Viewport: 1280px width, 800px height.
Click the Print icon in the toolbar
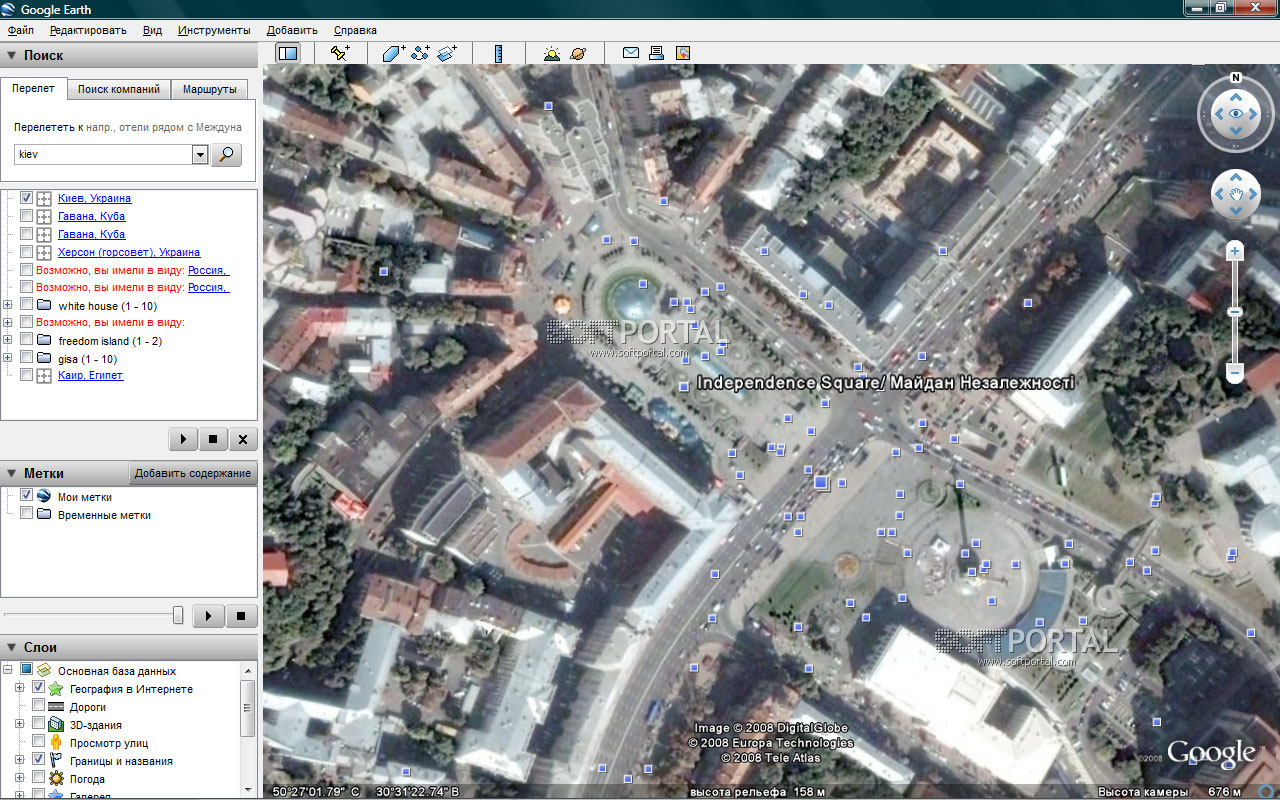click(x=657, y=53)
